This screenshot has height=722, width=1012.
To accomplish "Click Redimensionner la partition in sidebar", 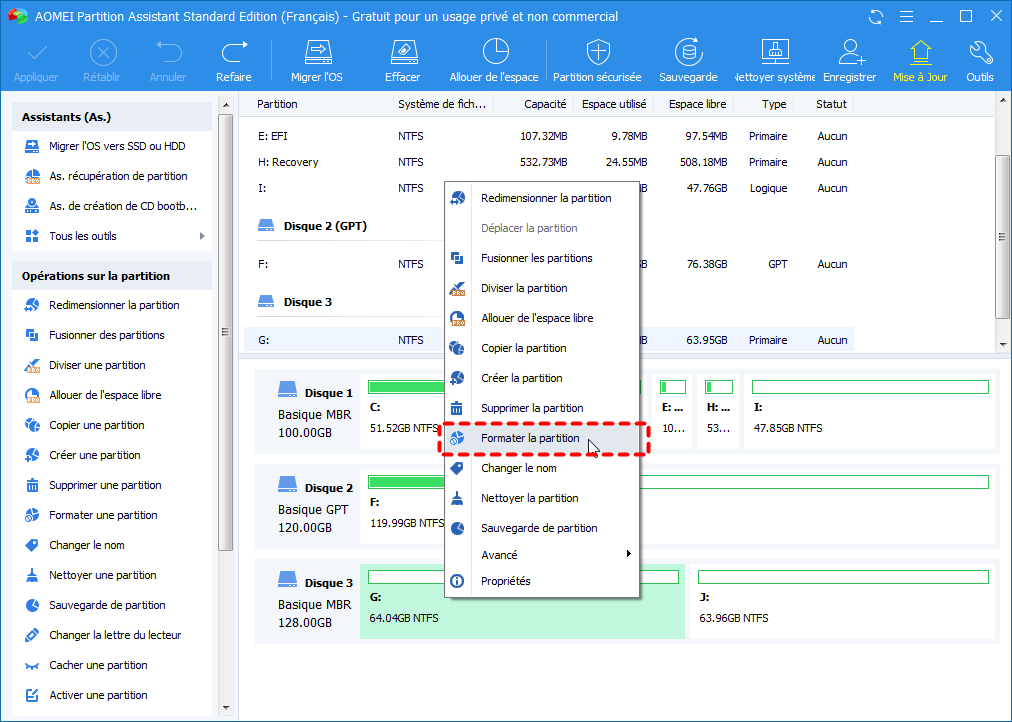I will click(112, 305).
